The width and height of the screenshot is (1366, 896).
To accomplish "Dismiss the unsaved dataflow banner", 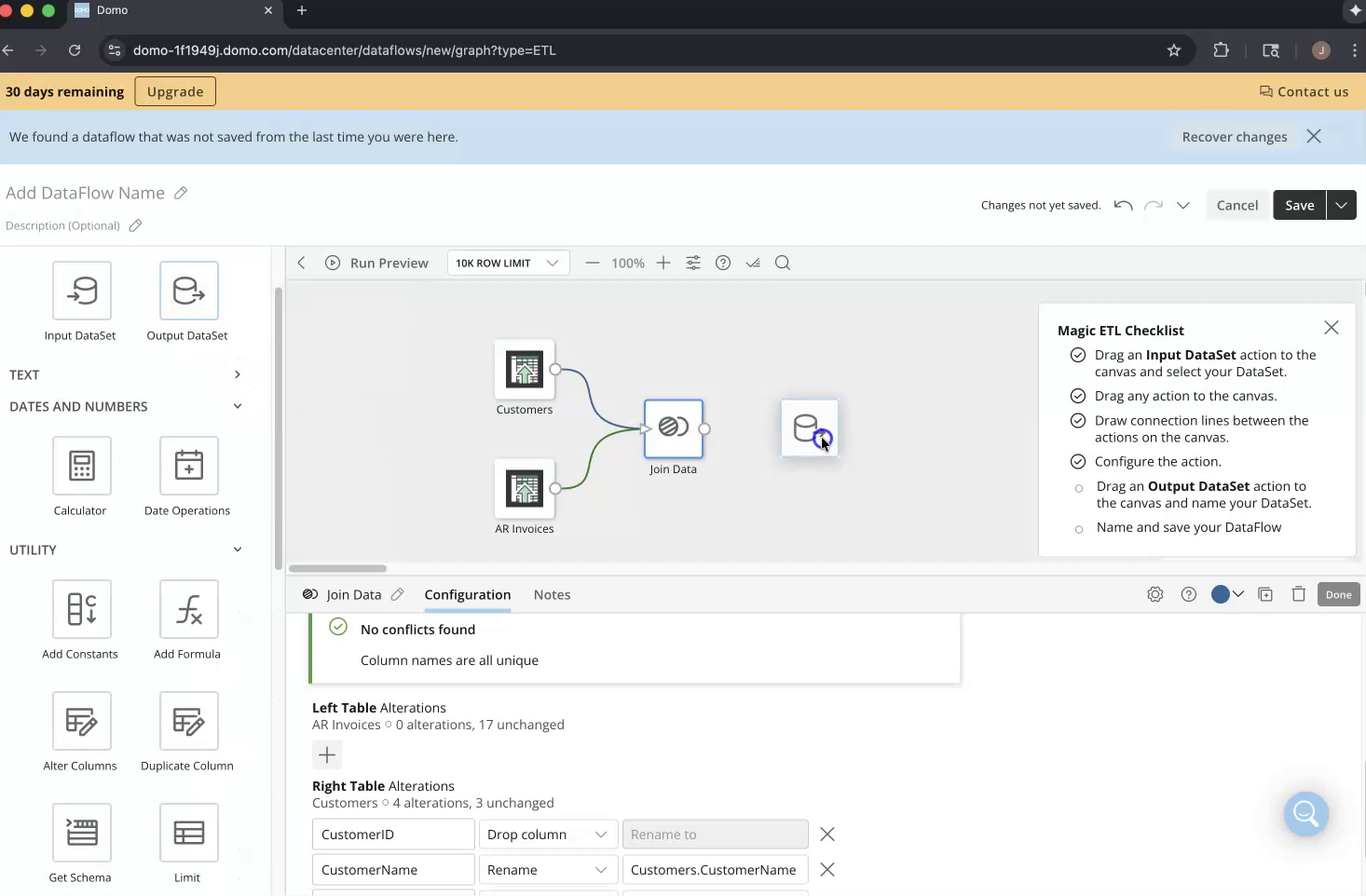I will click(x=1314, y=136).
